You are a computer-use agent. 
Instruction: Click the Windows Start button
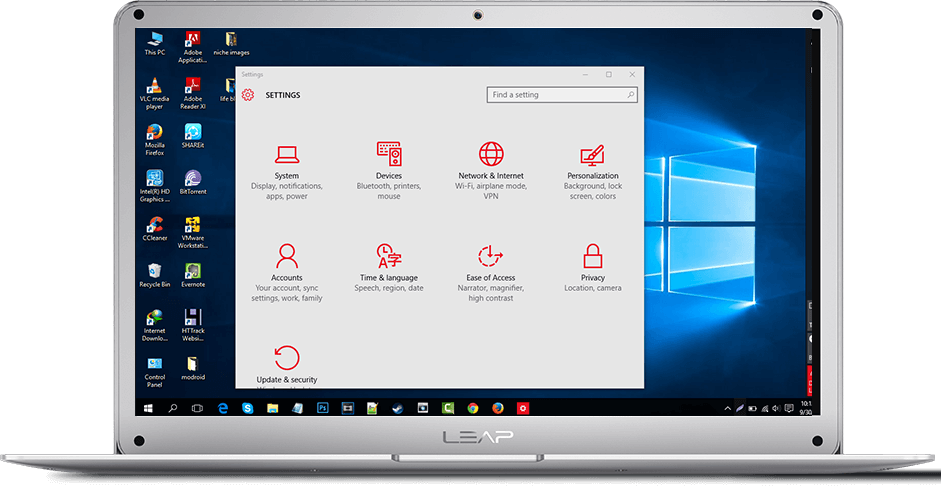148,408
